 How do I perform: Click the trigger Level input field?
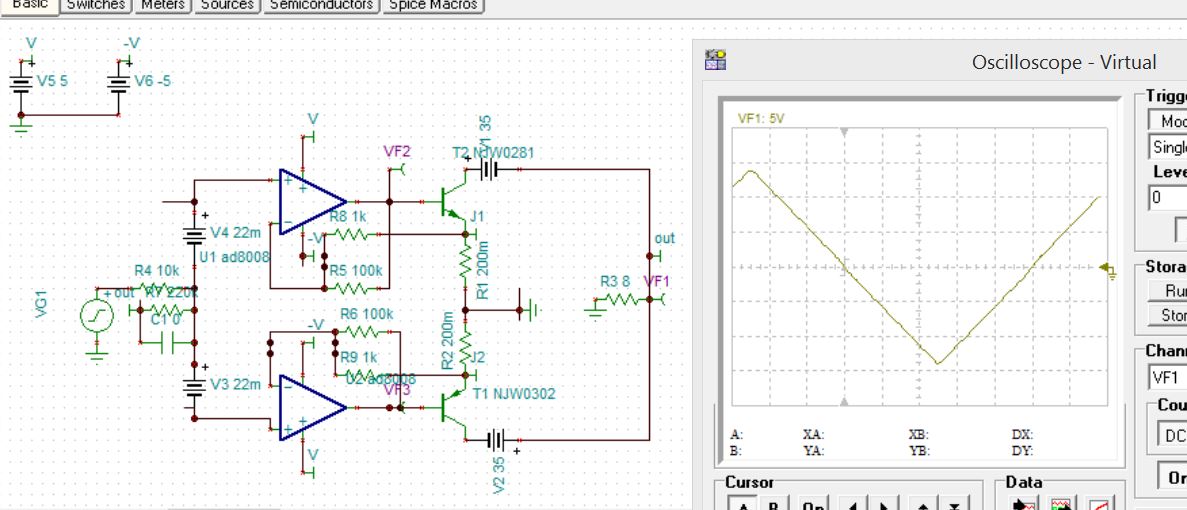(x=1167, y=198)
